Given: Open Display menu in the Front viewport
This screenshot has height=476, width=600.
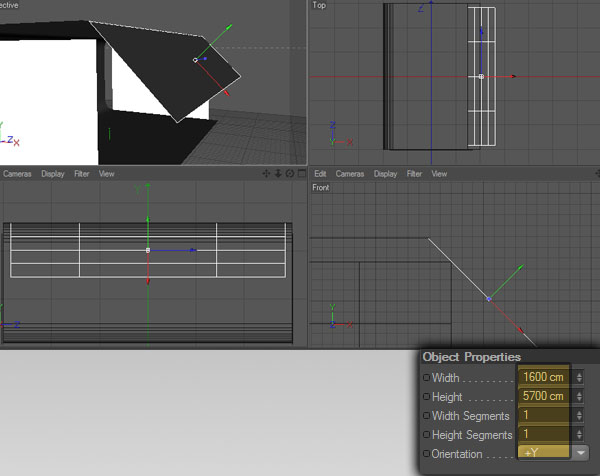Looking at the screenshot, I should (385, 174).
